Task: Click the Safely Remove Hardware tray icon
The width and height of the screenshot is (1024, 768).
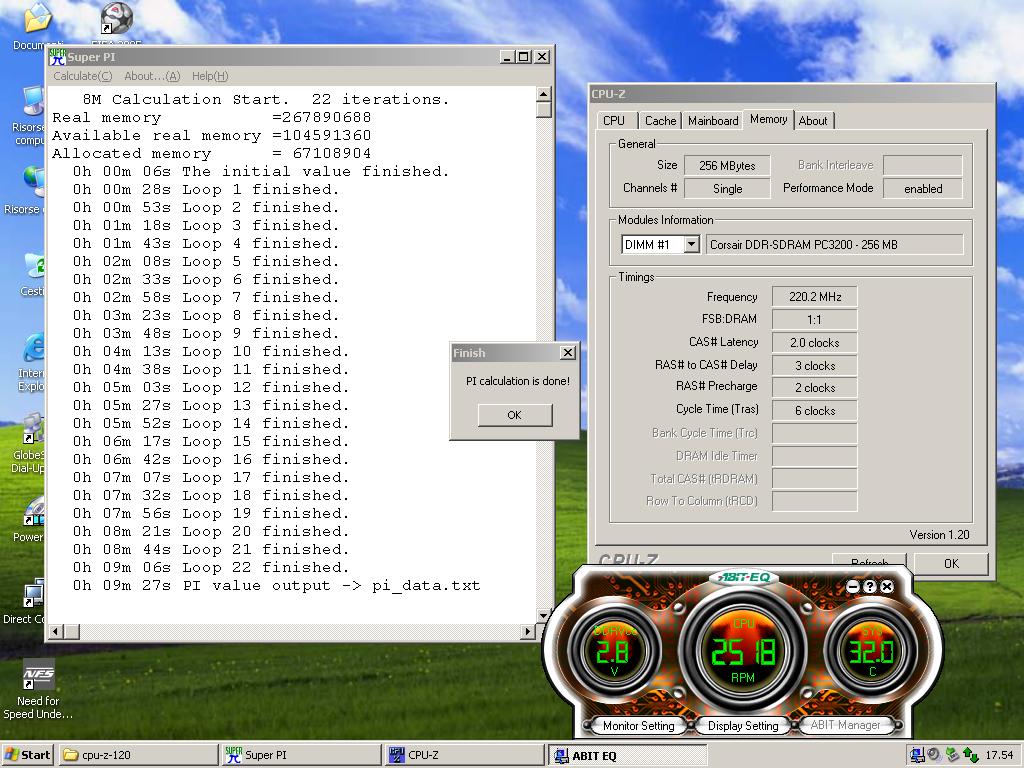Action: [x=952, y=755]
